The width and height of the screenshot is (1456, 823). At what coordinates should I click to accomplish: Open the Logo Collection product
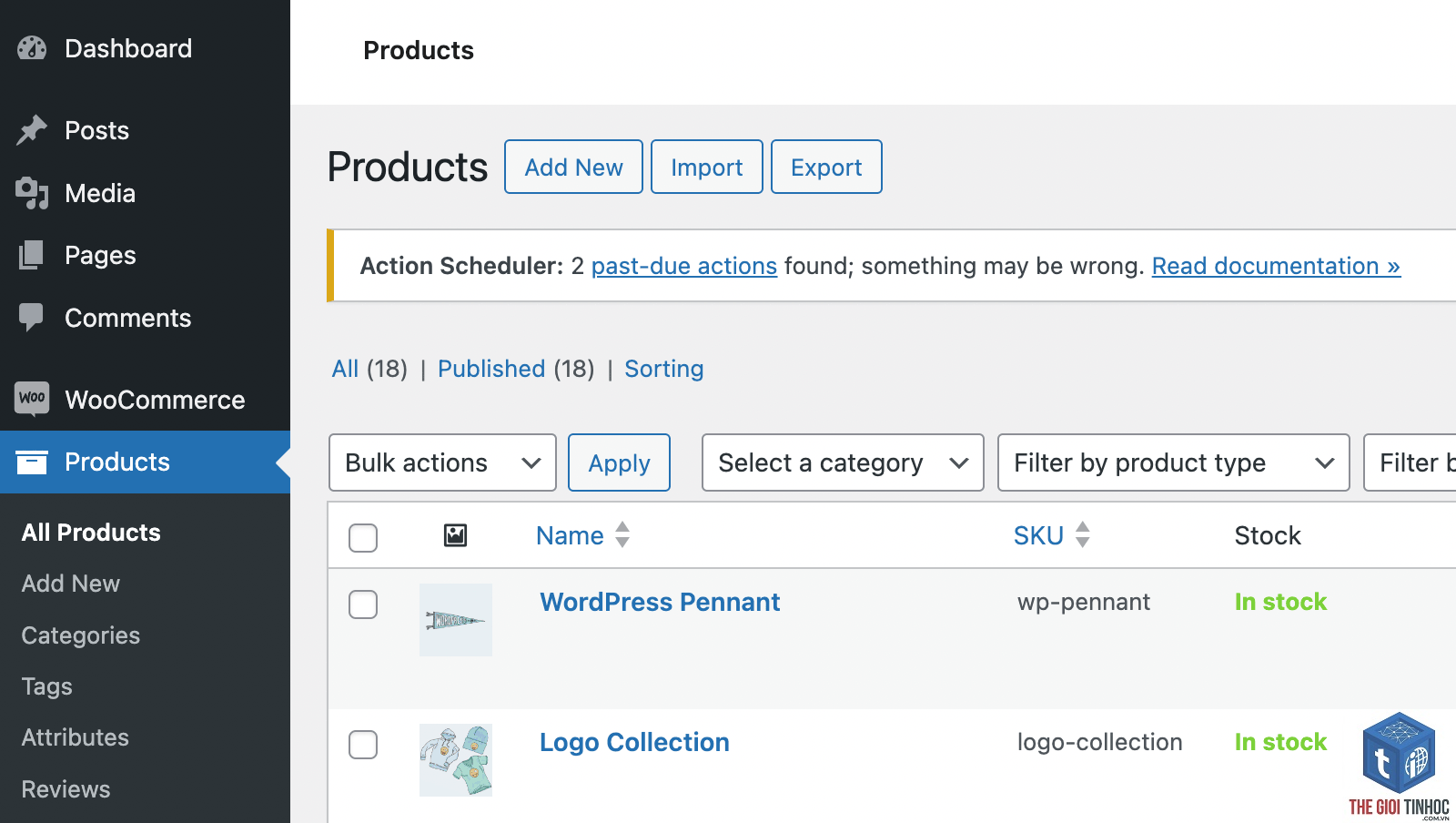tap(634, 742)
